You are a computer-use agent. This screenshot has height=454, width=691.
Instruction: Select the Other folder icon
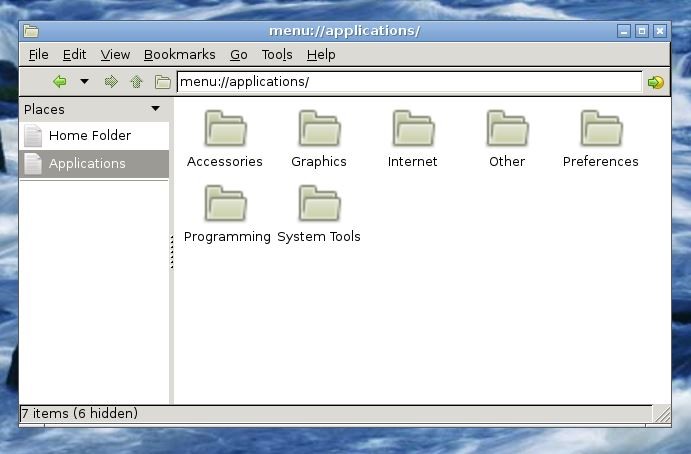tap(507, 128)
